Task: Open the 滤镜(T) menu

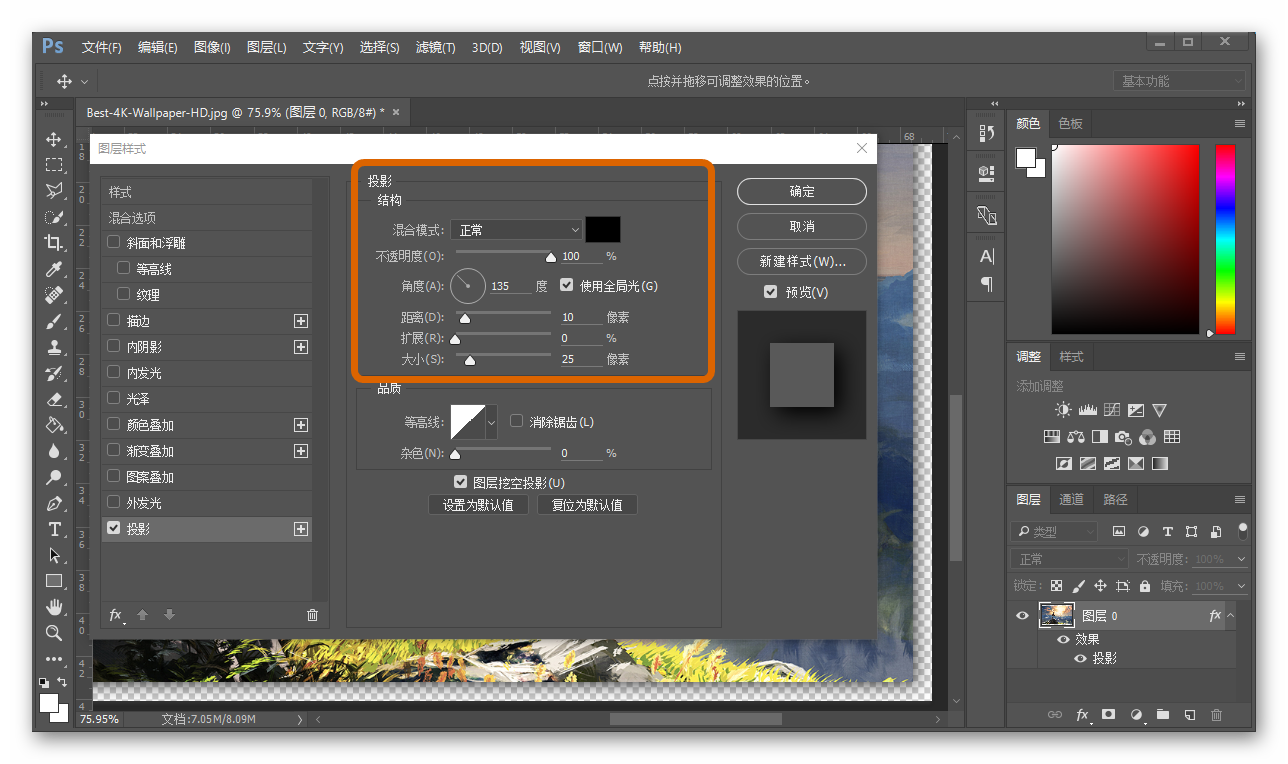Action: (x=435, y=47)
